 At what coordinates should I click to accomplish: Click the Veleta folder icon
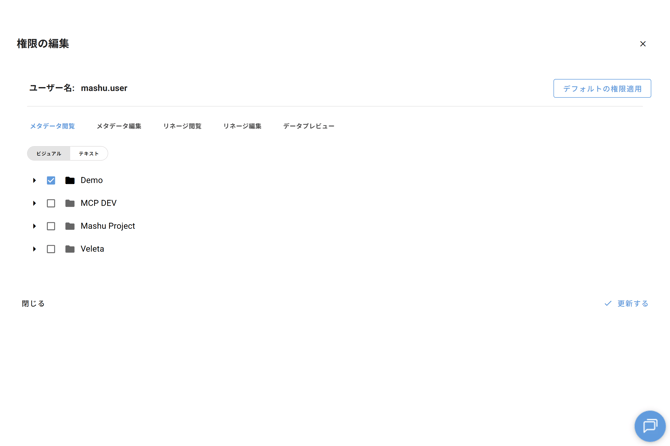coord(70,250)
